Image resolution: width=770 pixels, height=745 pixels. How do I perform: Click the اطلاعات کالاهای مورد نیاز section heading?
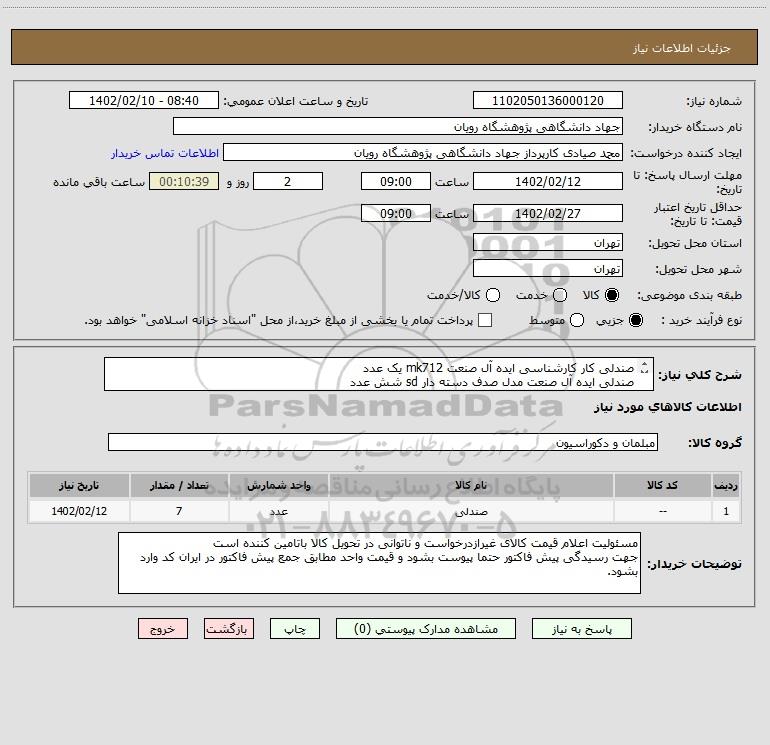tap(668, 407)
